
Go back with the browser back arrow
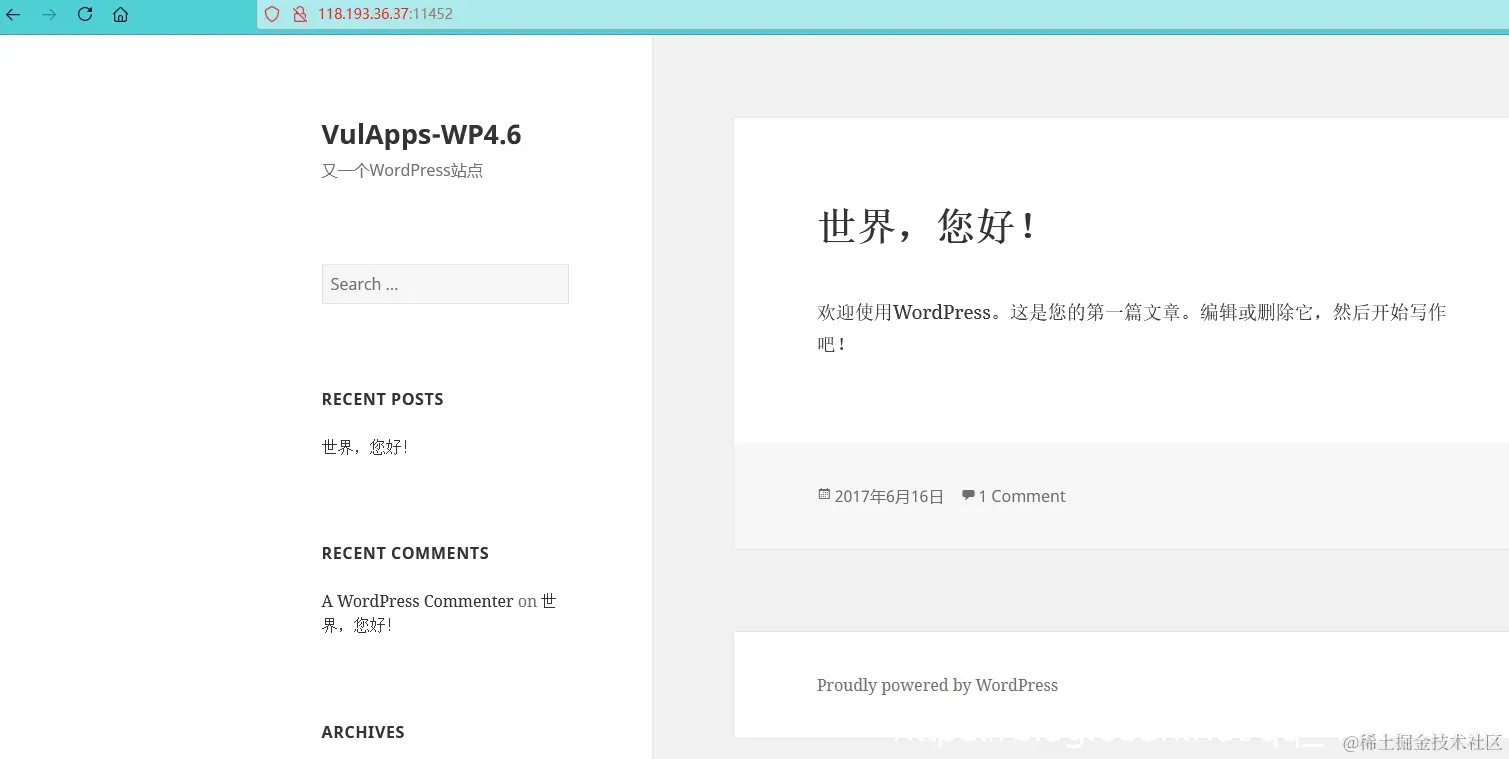click(x=13, y=15)
